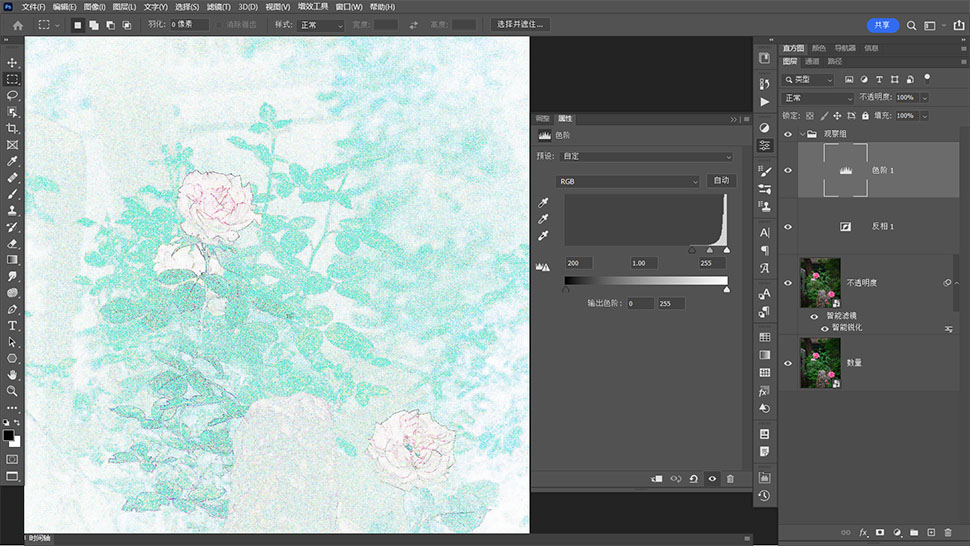The height and width of the screenshot is (546, 970).
Task: Click the 数量 layer thumbnail
Action: click(x=820, y=363)
